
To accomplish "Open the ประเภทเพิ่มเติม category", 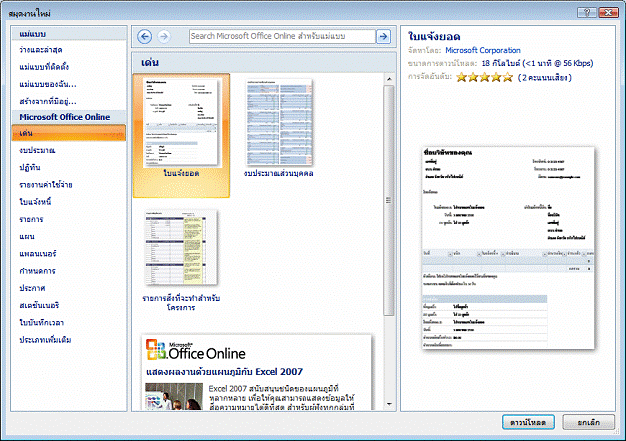I will [45, 340].
